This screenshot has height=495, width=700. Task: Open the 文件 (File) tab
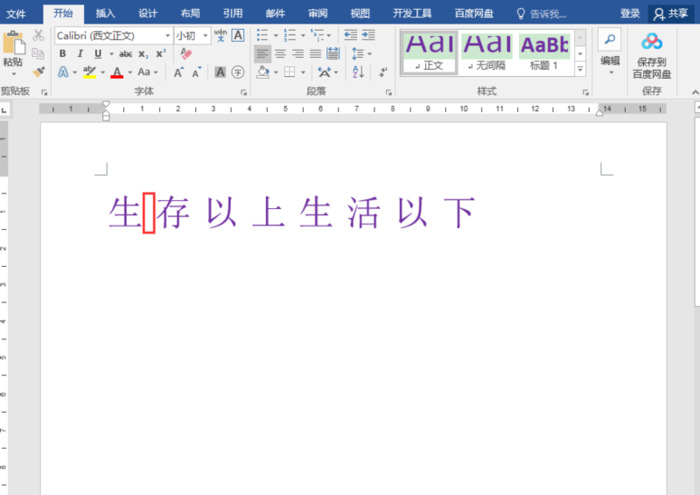click(16, 14)
